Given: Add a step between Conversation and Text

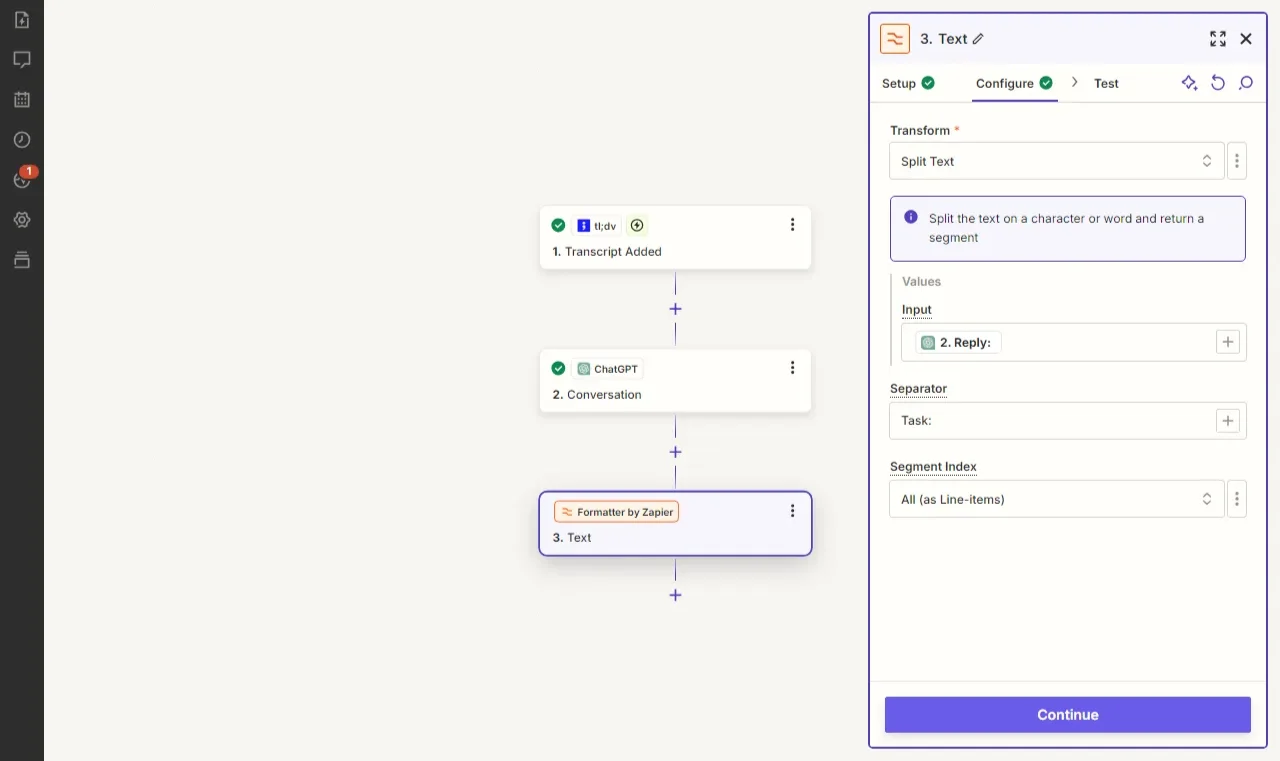Looking at the screenshot, I should 675,452.
